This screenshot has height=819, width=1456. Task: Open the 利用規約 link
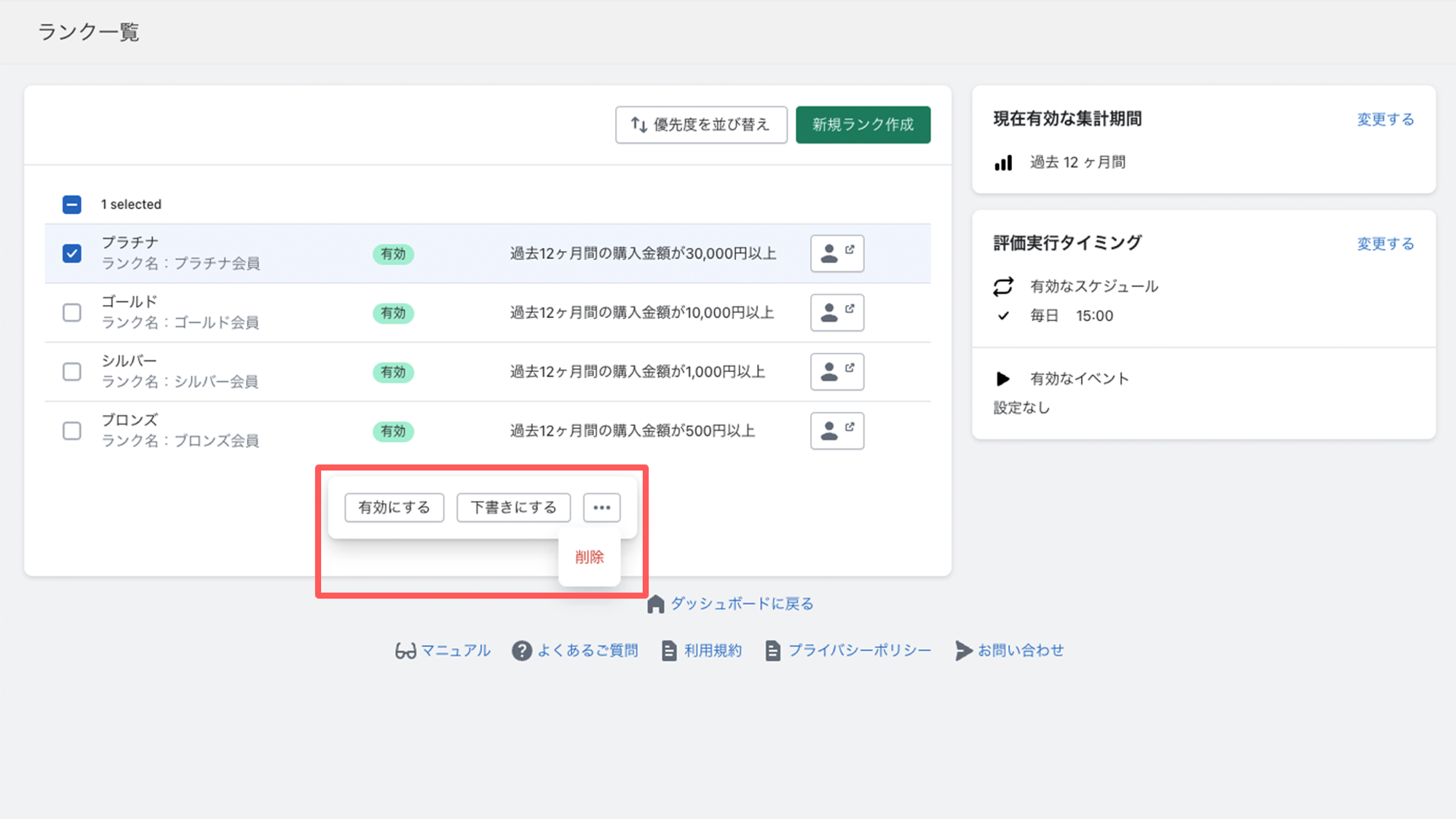(x=713, y=650)
